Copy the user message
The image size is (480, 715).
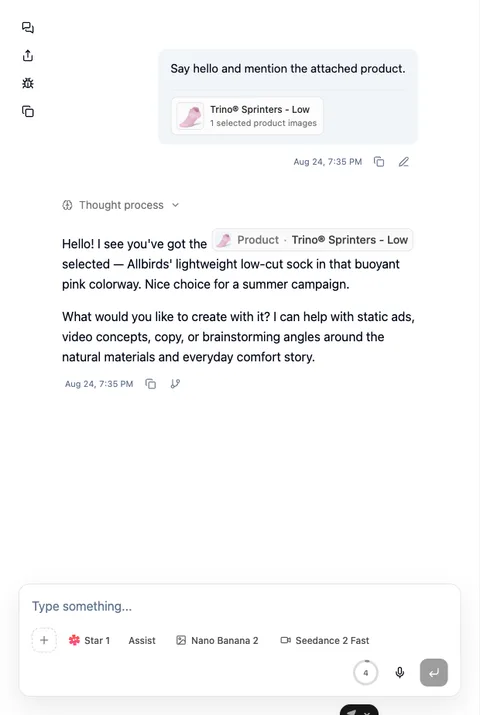(379, 162)
